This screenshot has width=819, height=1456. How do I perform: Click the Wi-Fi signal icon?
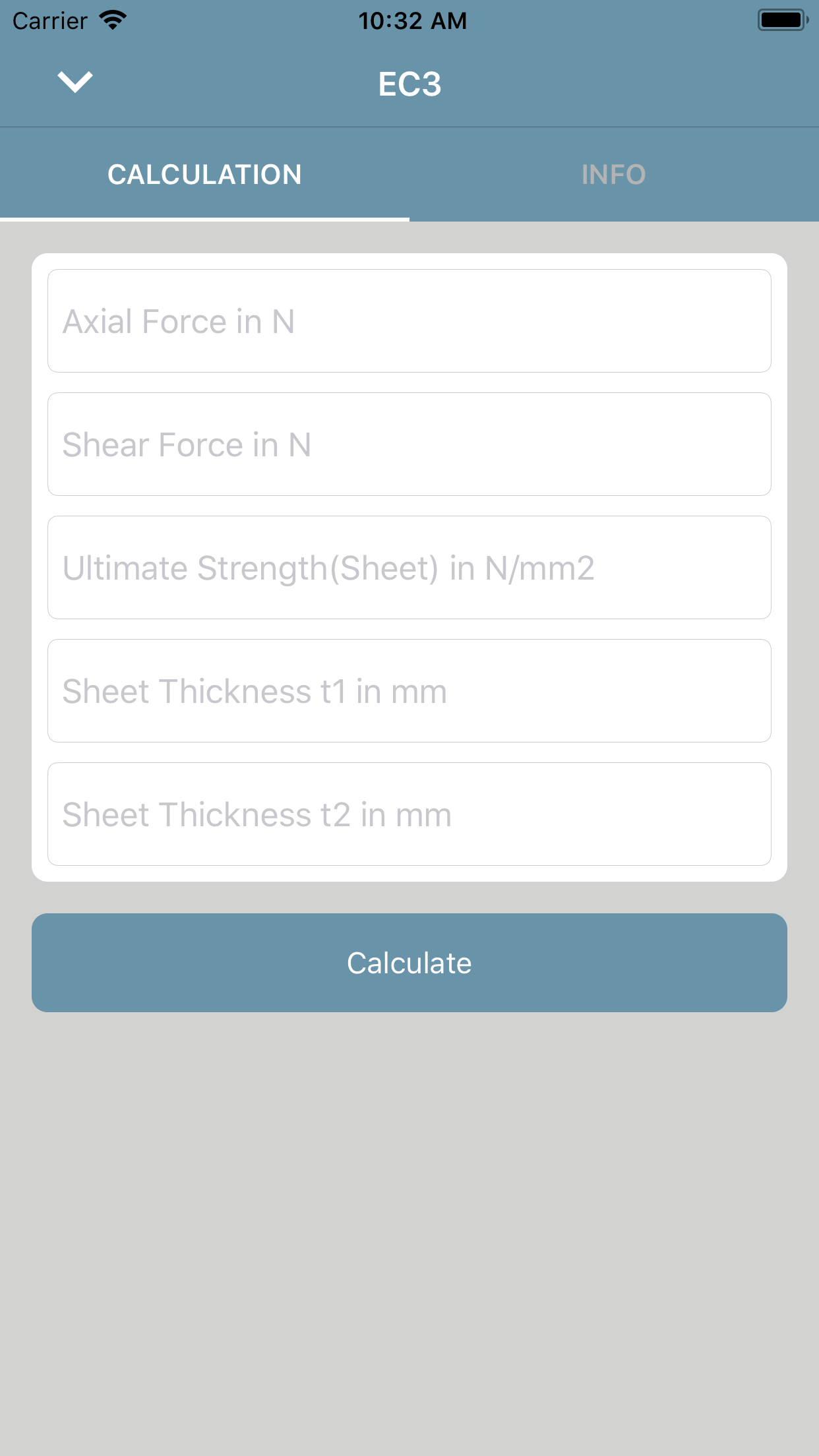coord(113,20)
